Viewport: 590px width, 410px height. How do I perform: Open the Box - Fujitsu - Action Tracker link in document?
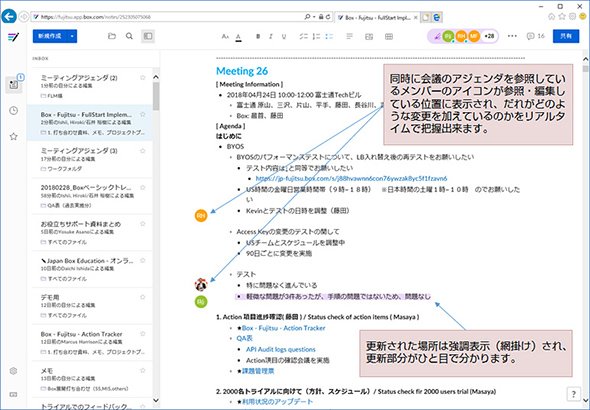[283, 328]
